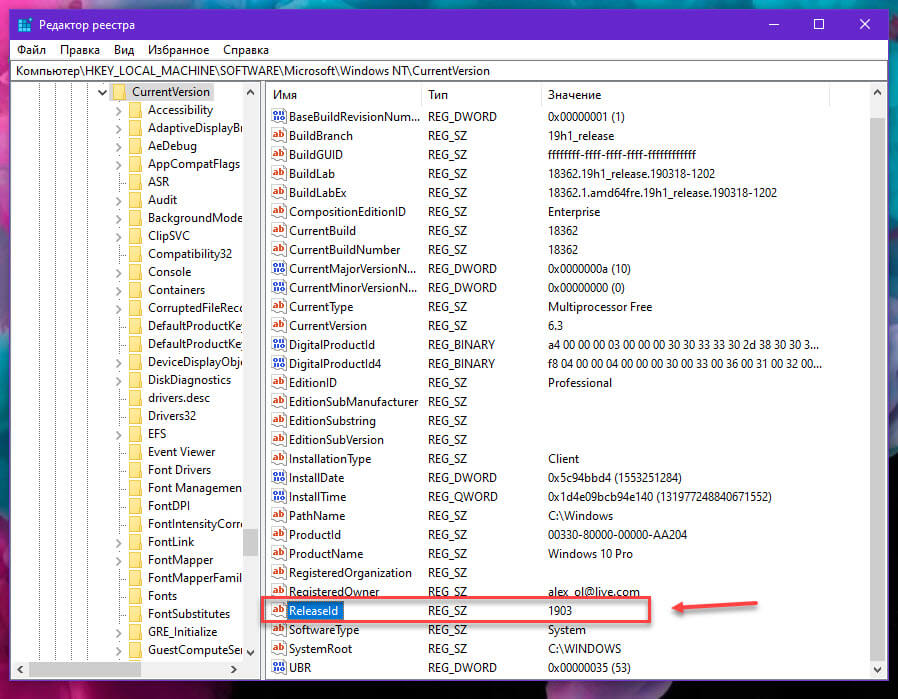Select the ProductId value name
Screen dimensions: 898x699
click(314, 535)
